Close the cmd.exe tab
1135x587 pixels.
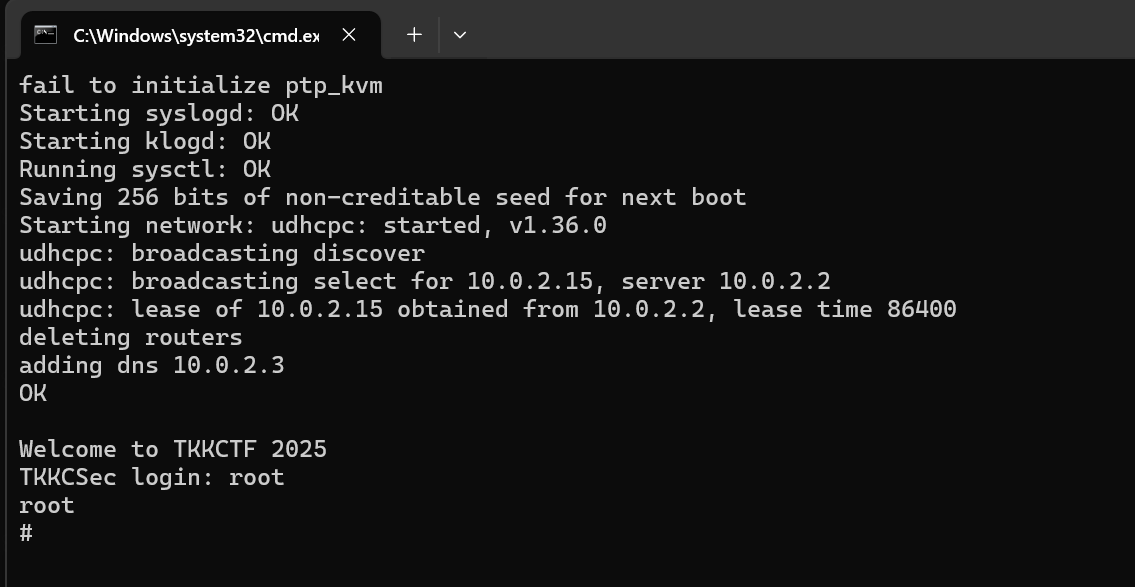pyautogui.click(x=349, y=35)
